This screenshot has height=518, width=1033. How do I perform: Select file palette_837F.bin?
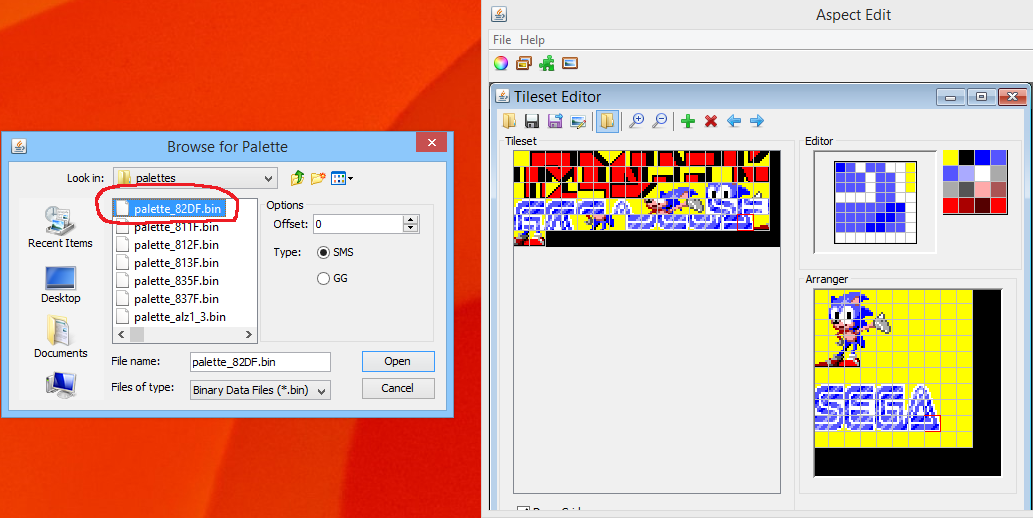pos(167,299)
